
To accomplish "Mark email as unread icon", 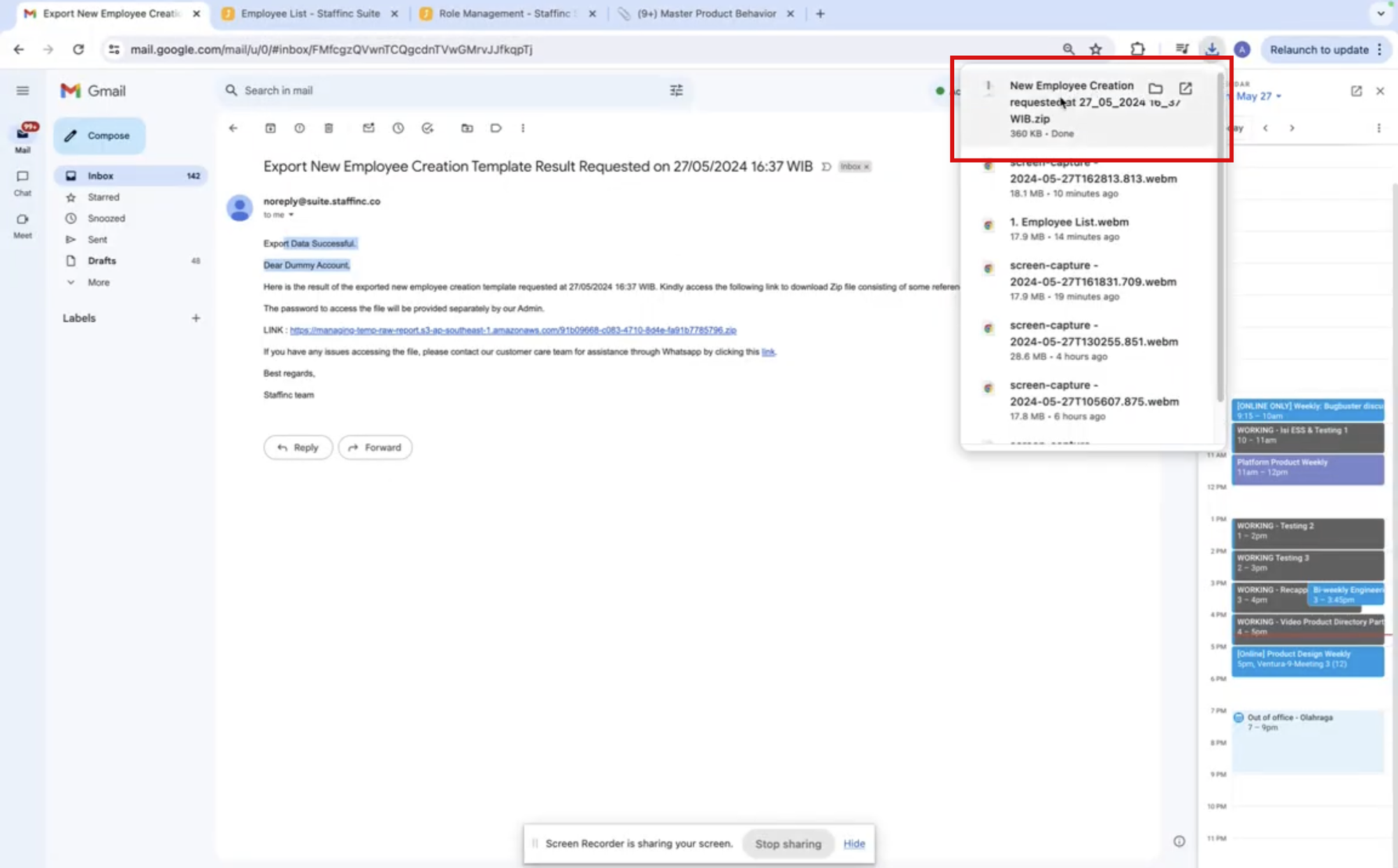I will 368,128.
